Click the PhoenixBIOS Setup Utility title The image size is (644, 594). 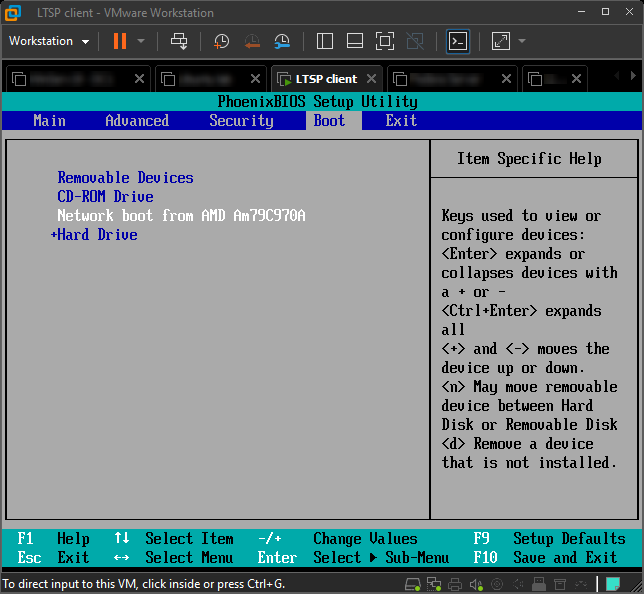click(x=317, y=101)
